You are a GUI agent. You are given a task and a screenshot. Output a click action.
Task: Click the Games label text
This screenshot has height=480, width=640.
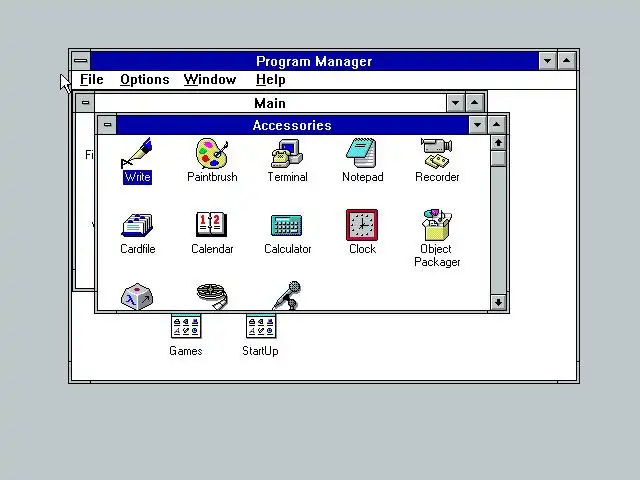pyautogui.click(x=186, y=351)
